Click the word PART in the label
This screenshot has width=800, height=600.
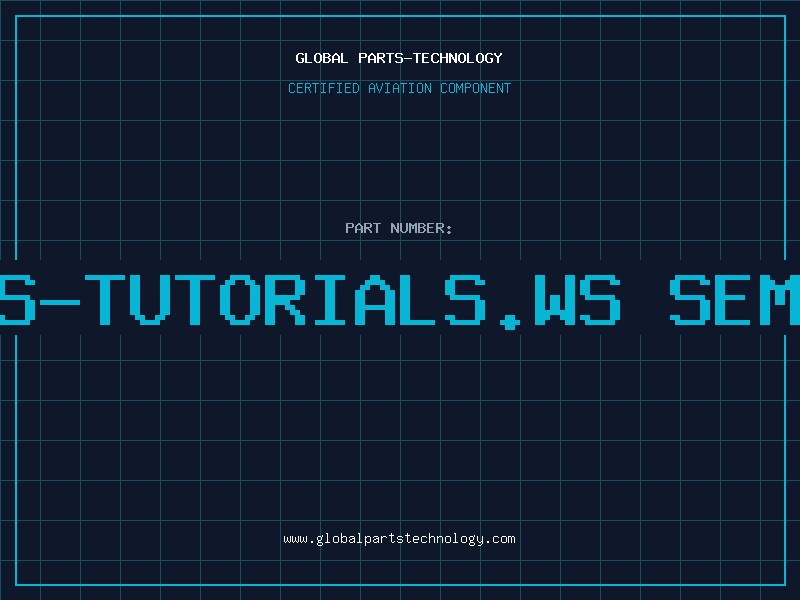tap(364, 228)
